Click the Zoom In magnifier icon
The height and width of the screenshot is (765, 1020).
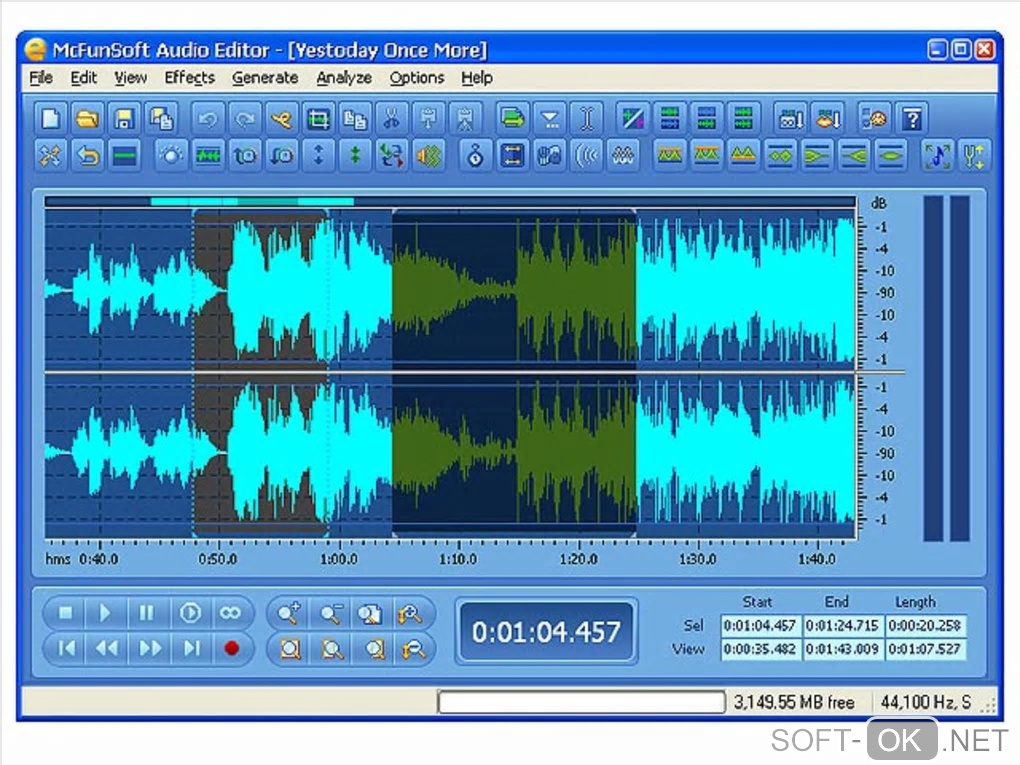(x=290, y=613)
